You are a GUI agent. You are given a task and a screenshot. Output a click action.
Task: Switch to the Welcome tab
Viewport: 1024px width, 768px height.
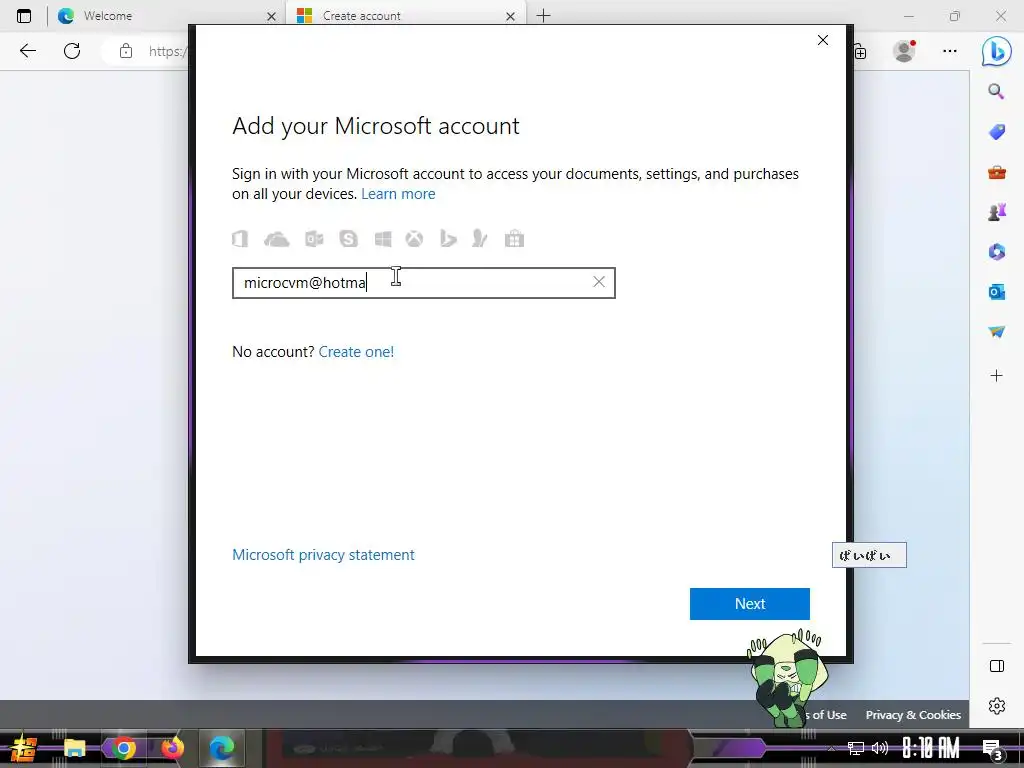coord(167,16)
